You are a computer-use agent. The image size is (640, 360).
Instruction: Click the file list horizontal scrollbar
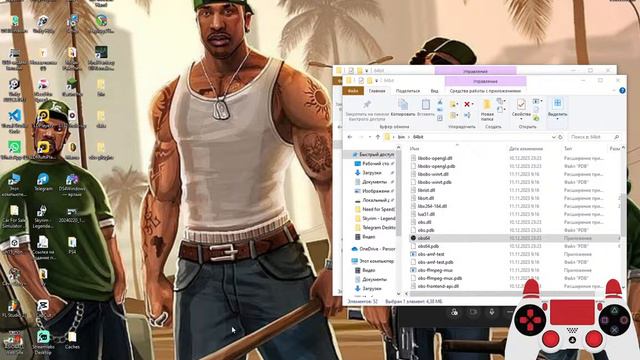502,293
